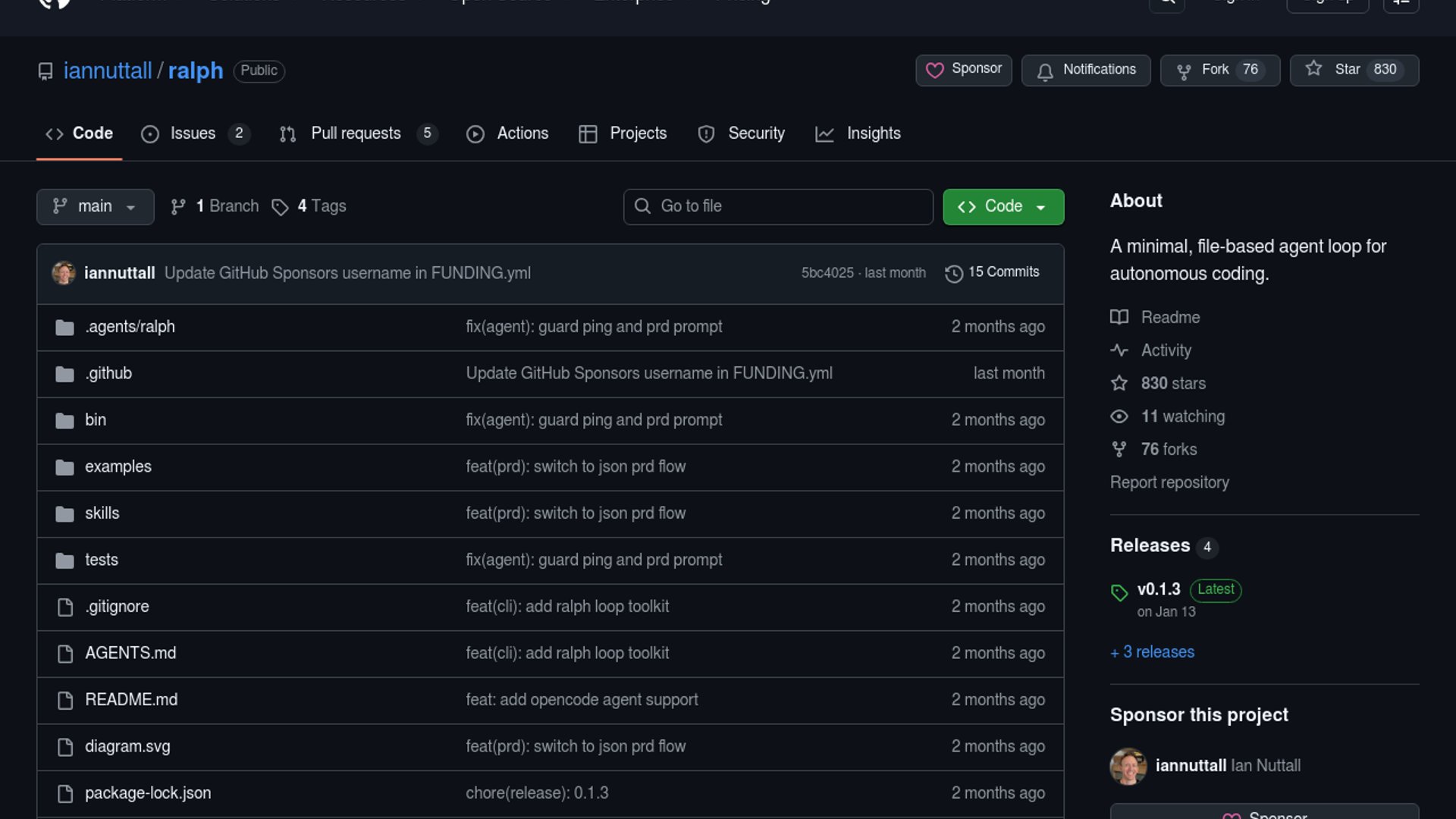Click the + 3 releases link

click(1152, 652)
